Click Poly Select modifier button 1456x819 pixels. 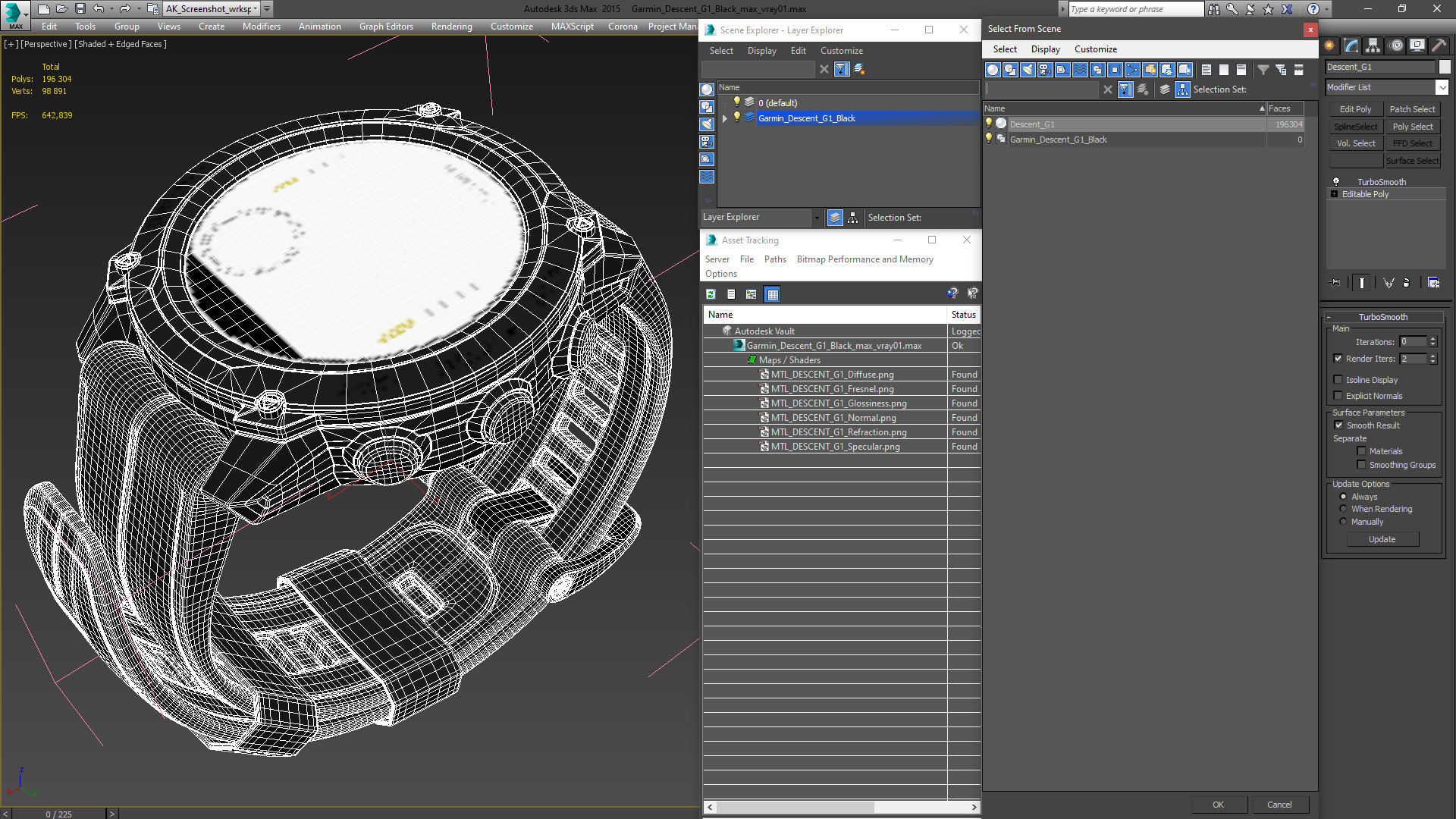[x=1413, y=127]
